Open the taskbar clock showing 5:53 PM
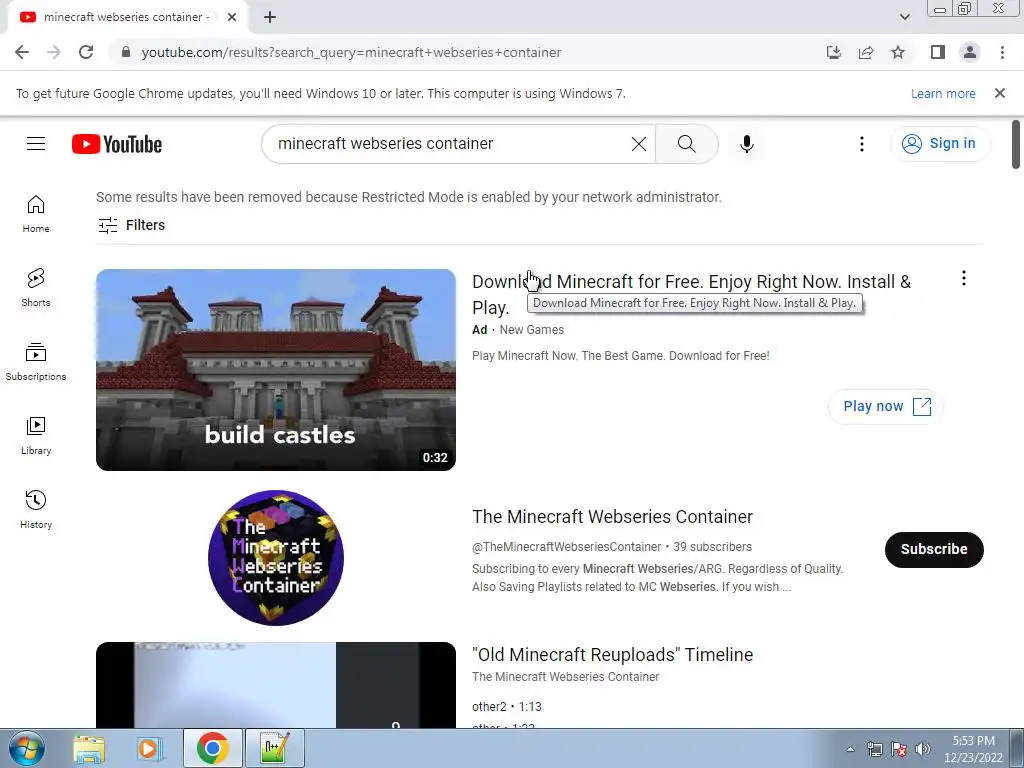Image resolution: width=1024 pixels, height=768 pixels. pos(972,749)
